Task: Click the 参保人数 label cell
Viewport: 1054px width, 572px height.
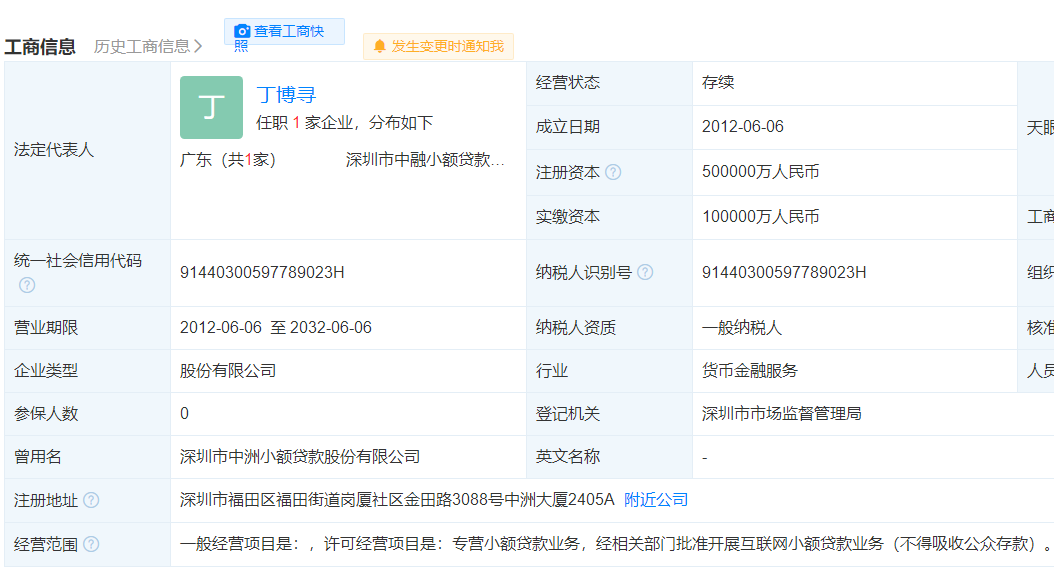Action: click(87, 414)
